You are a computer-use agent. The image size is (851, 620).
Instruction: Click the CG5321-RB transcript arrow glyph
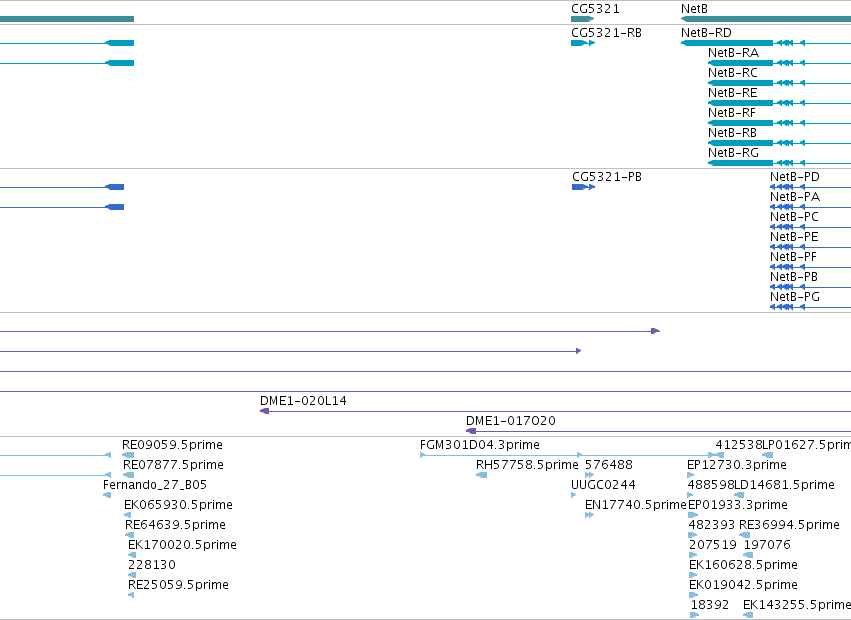tap(583, 43)
